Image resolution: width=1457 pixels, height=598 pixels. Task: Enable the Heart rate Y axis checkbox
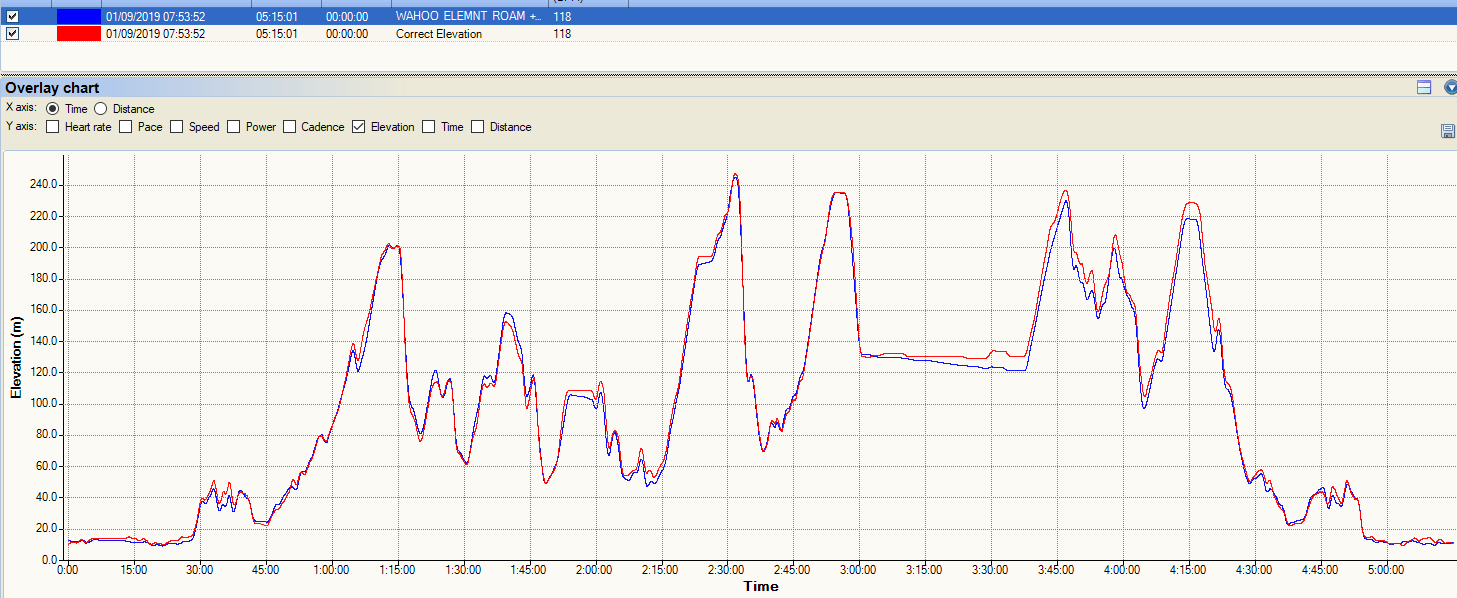(52, 127)
